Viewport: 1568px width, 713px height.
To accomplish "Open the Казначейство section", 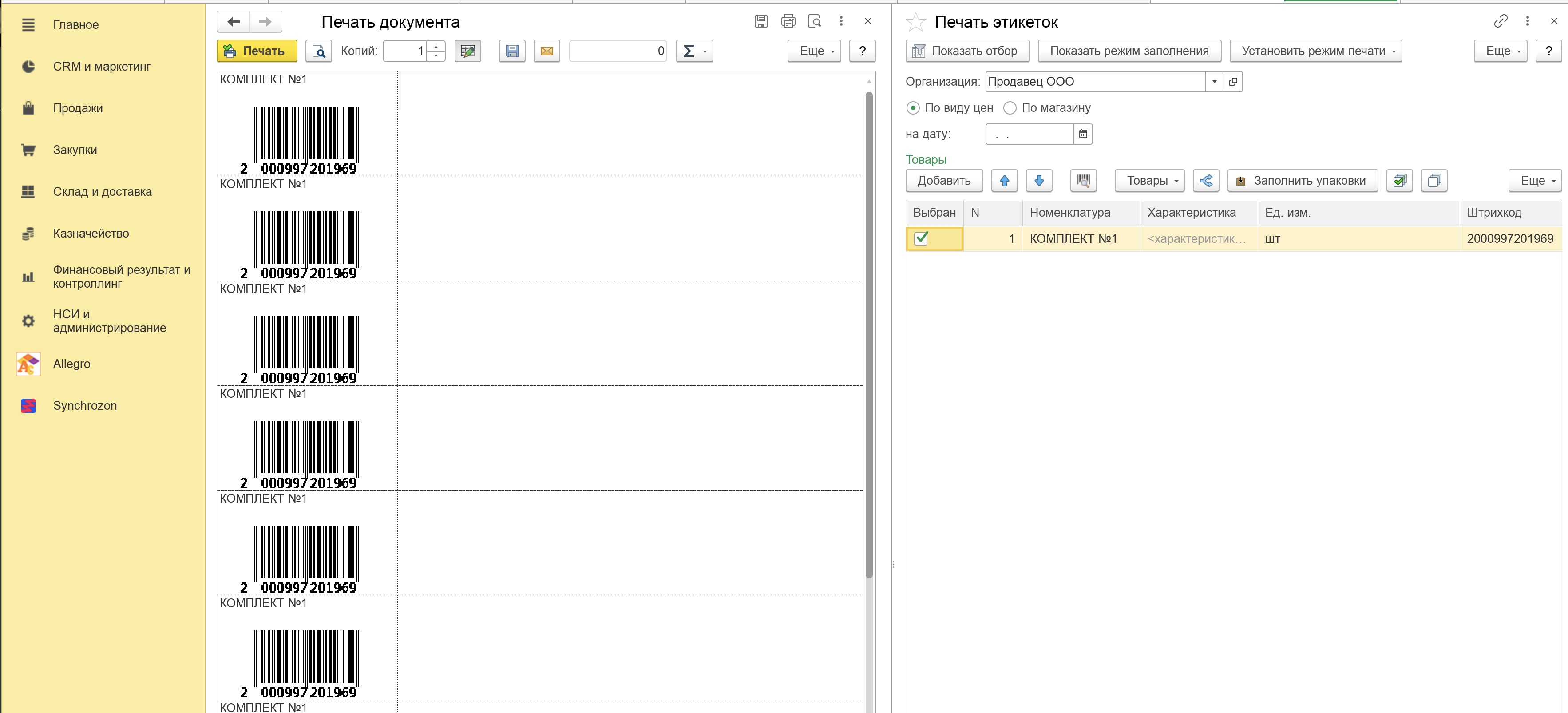I will (91, 234).
